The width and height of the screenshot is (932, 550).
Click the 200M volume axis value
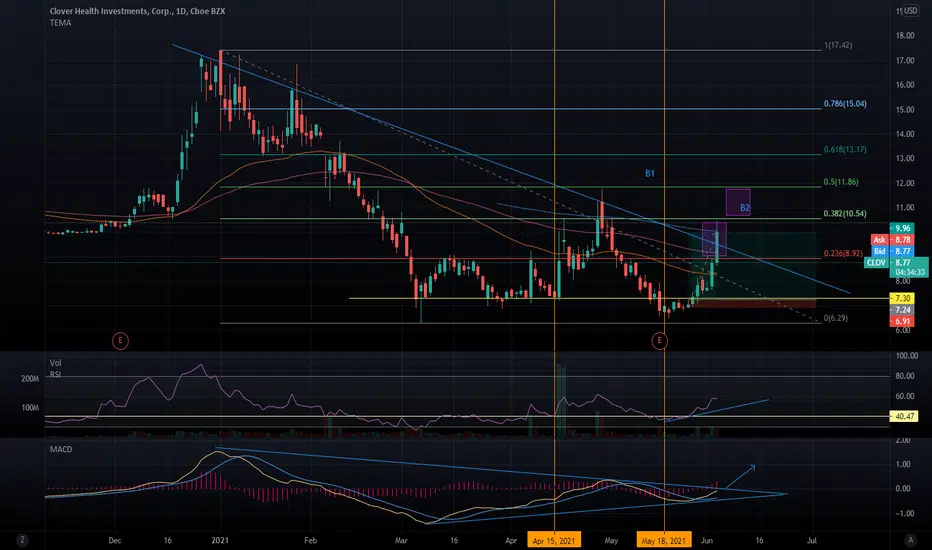point(30,379)
